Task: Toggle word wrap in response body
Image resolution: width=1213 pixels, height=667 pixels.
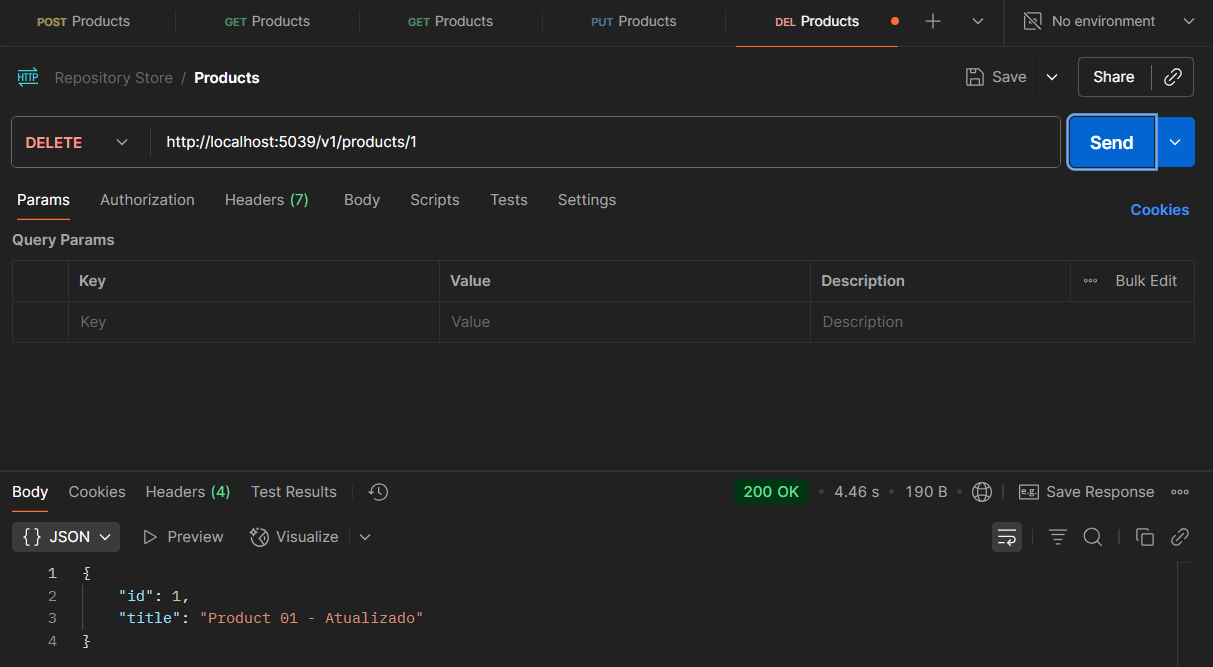Action: click(x=1007, y=537)
